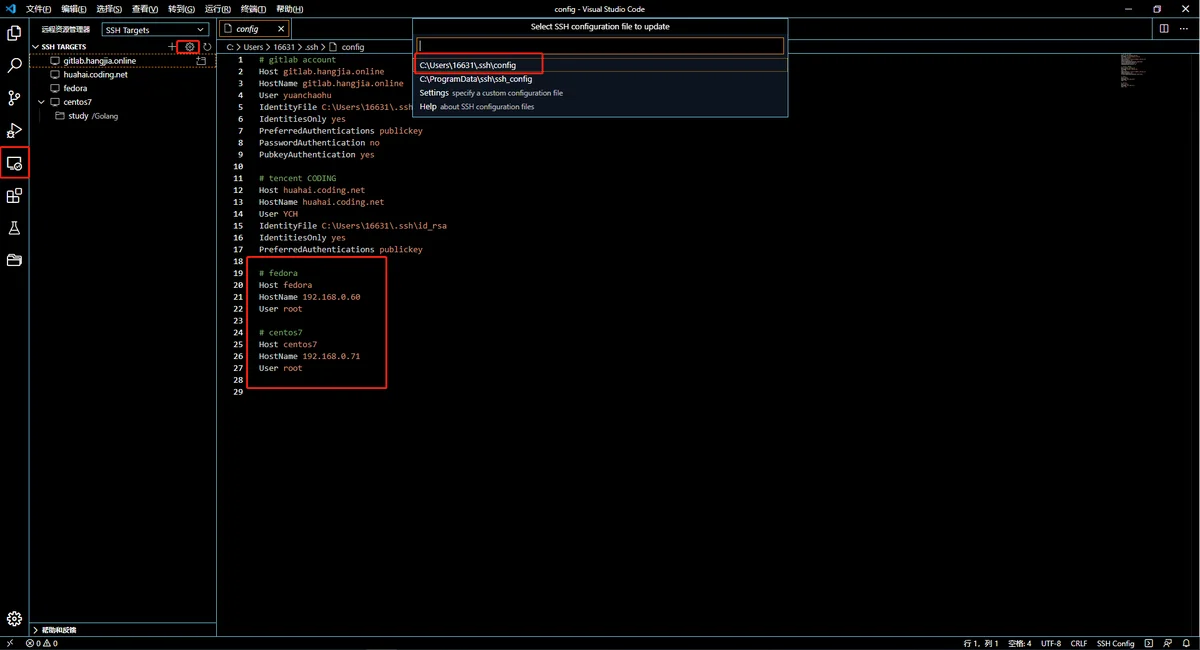
Task: Open the 文件(F) menu
Action: [x=38, y=9]
